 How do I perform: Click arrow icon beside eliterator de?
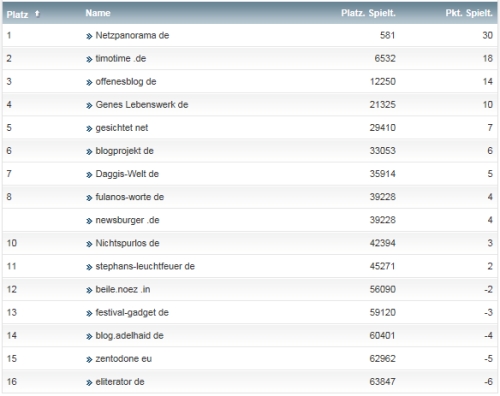(89, 383)
